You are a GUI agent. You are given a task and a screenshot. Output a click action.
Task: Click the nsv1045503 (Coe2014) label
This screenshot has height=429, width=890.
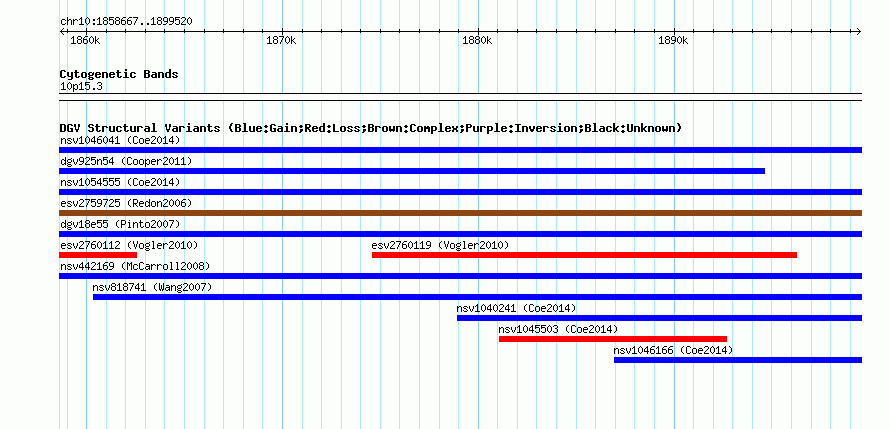pyautogui.click(x=559, y=329)
